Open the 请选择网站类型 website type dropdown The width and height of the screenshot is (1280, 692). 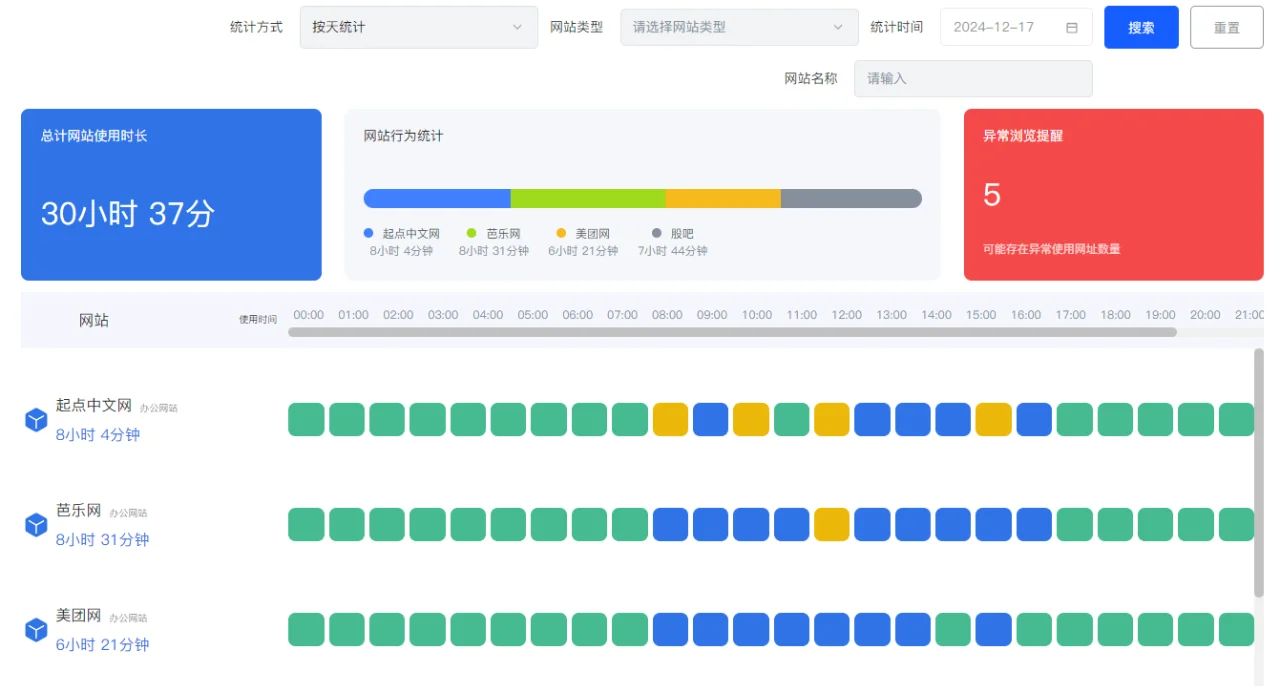(739, 27)
